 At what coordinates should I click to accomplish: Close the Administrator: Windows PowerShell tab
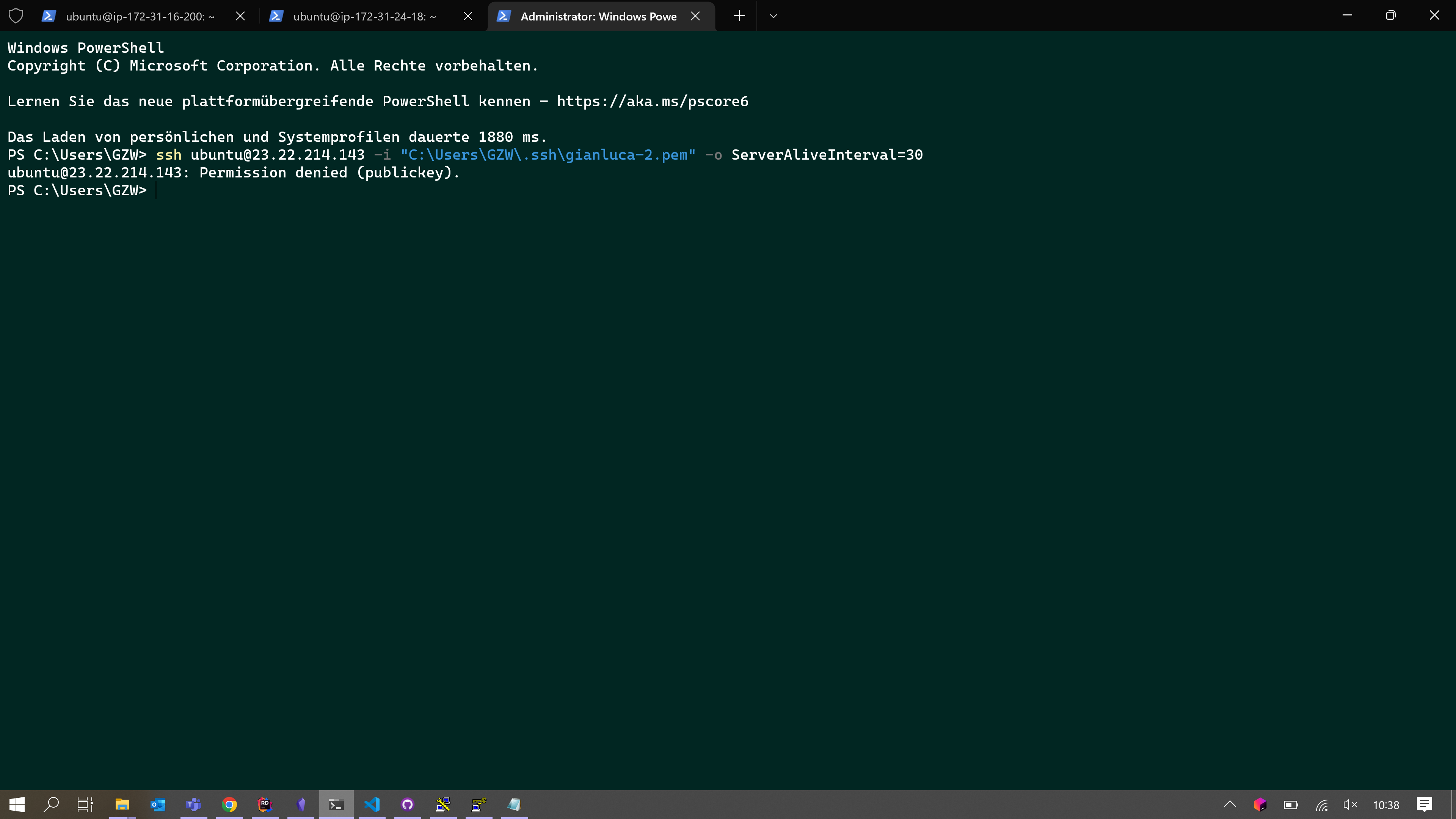(695, 16)
